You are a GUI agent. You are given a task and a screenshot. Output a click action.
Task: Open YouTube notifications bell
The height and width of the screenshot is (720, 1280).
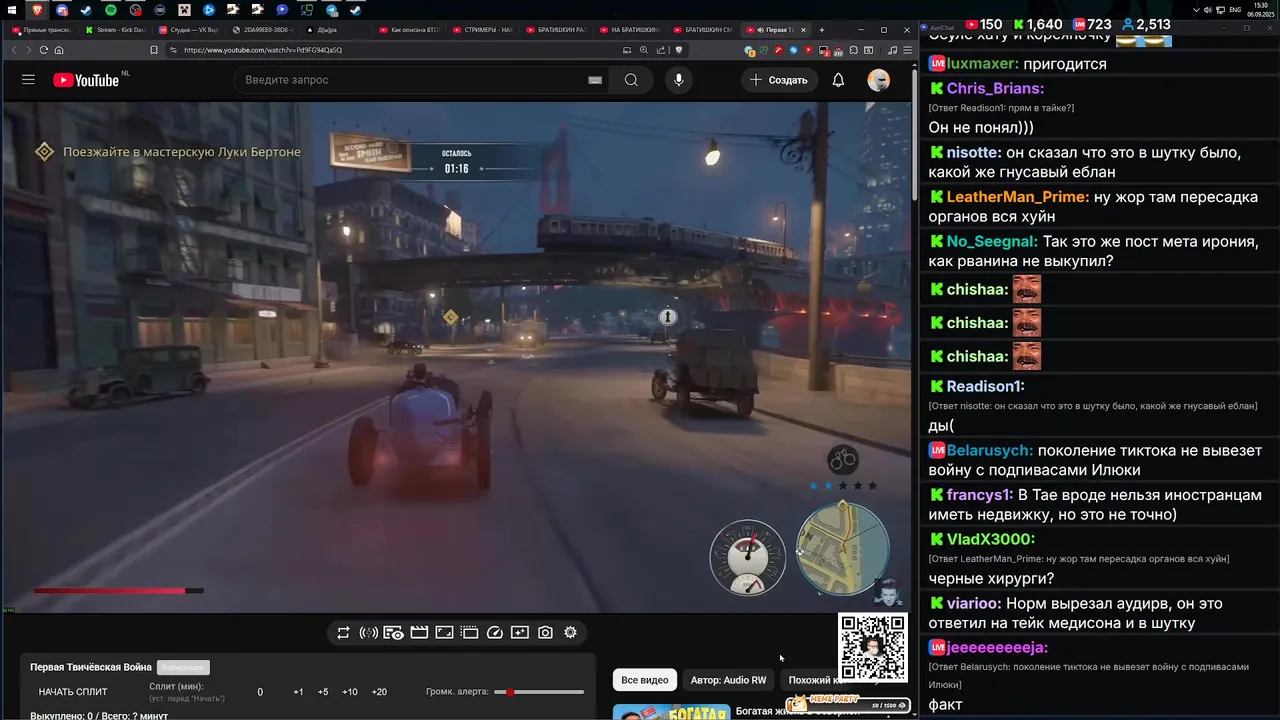(x=838, y=80)
